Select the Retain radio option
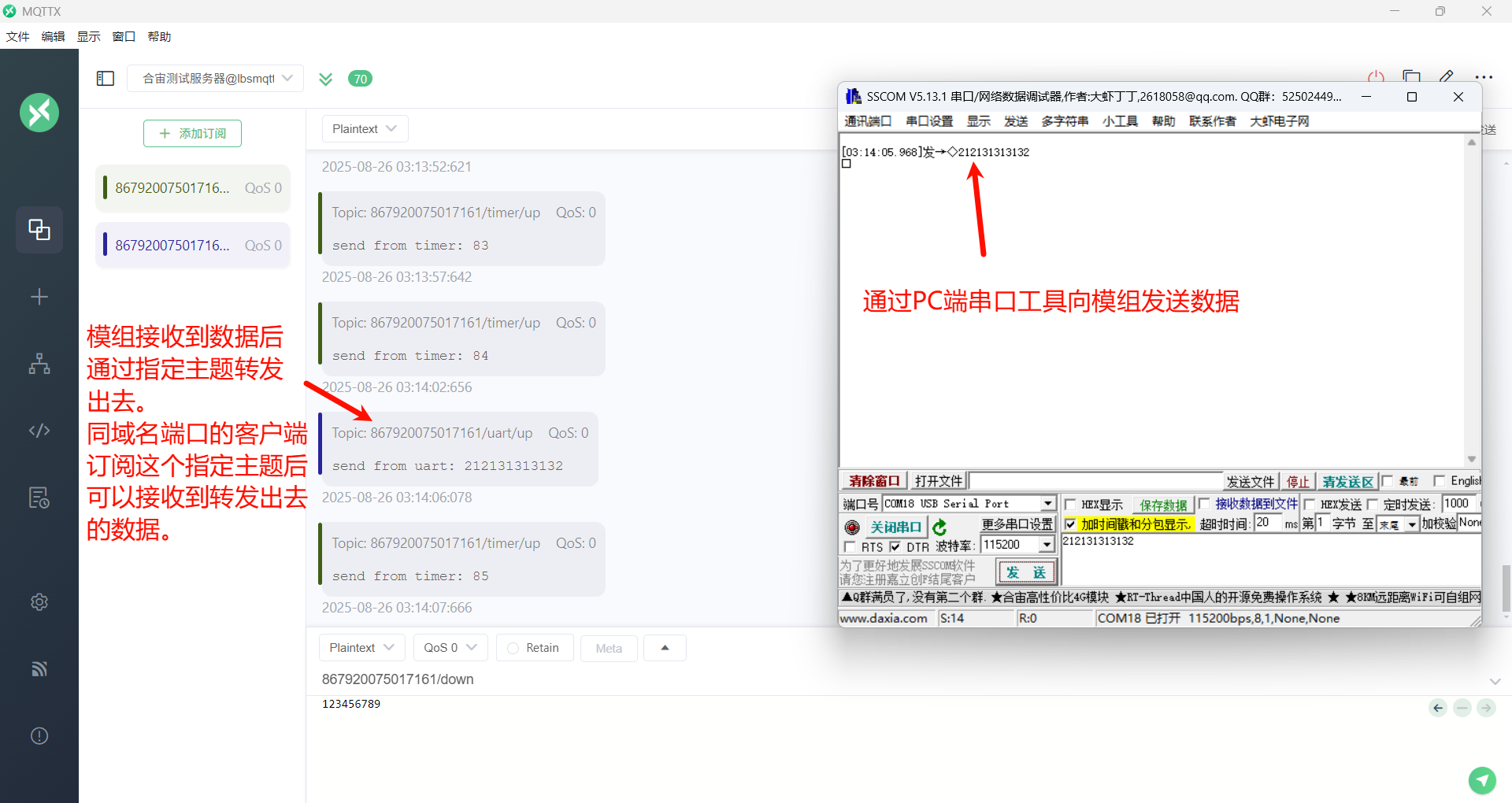Screen dimensions: 1512x803 click(513, 648)
